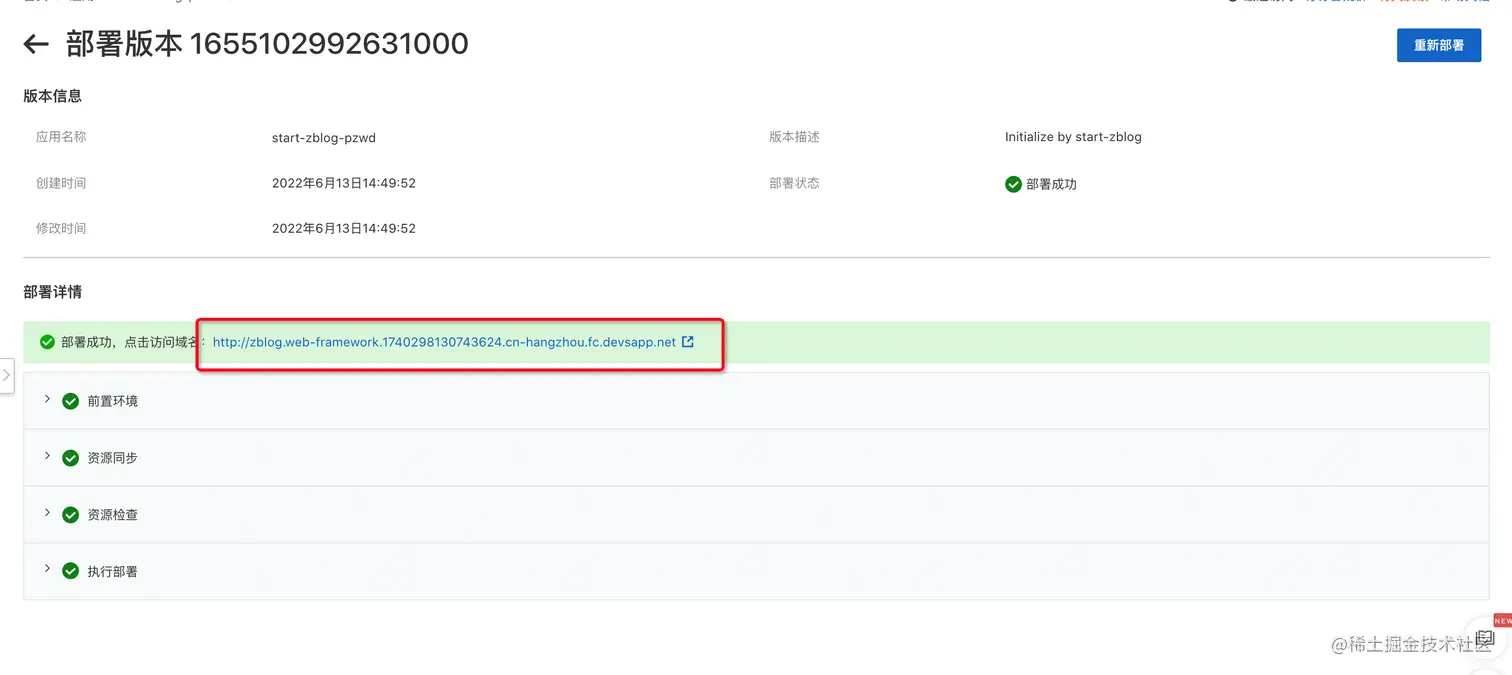Click the green check icon beside 前置环境

tap(70, 401)
